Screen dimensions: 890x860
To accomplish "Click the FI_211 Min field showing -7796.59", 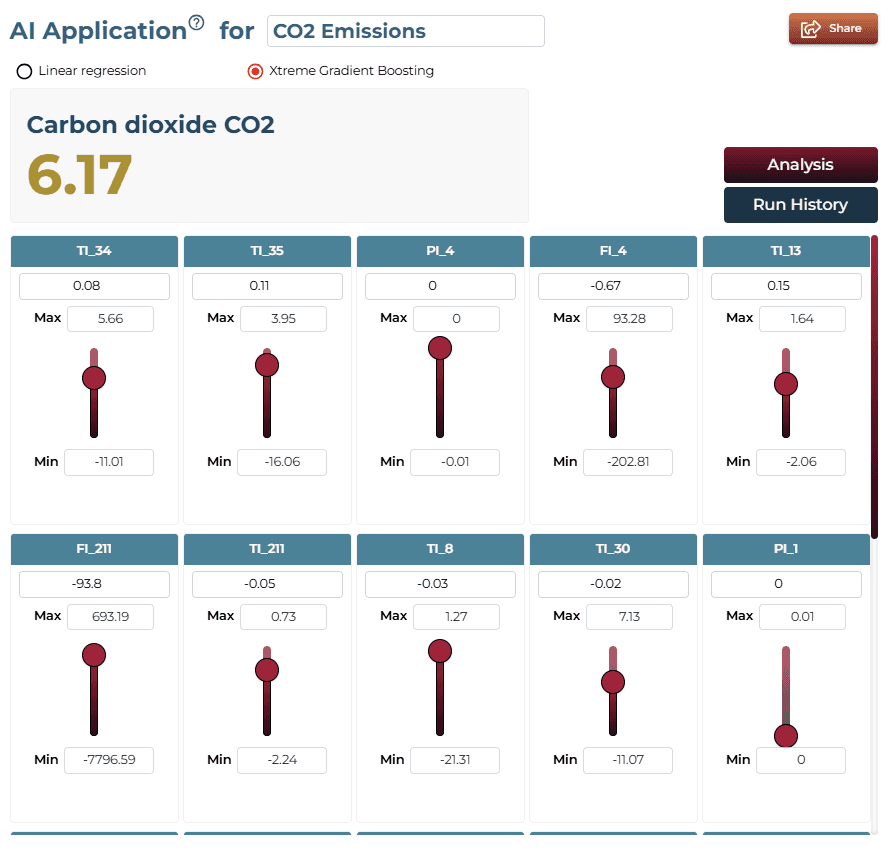I will [109, 760].
